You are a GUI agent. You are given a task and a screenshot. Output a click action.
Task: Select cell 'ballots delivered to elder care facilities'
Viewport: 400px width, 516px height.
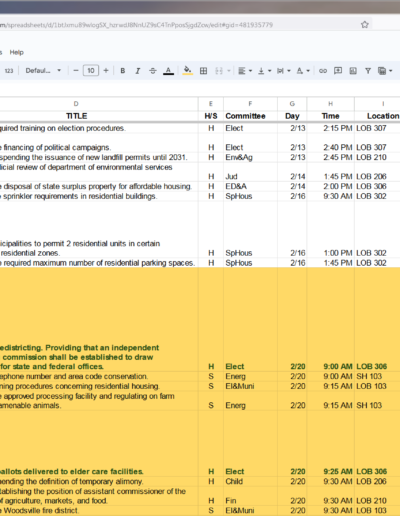[99, 443]
